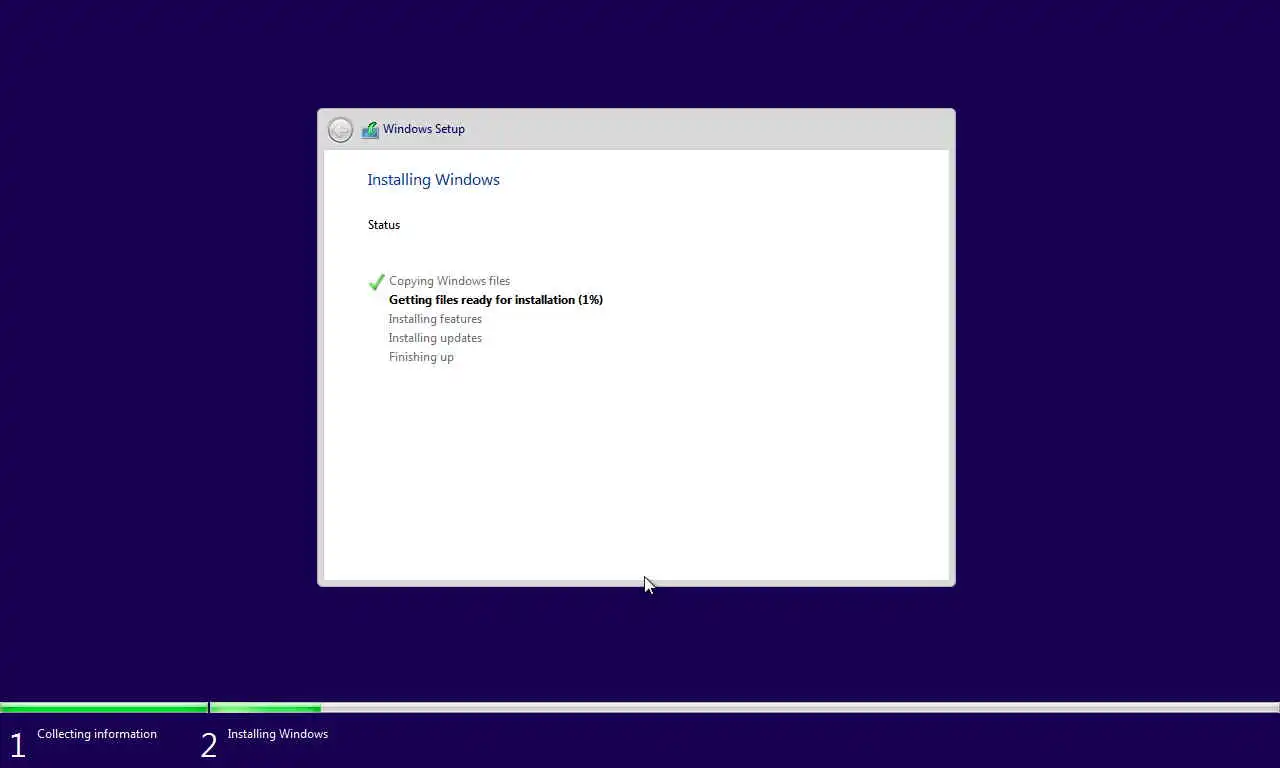Screen dimensions: 1280x768
Task: Click the Collecting information stage label
Action: click(97, 734)
